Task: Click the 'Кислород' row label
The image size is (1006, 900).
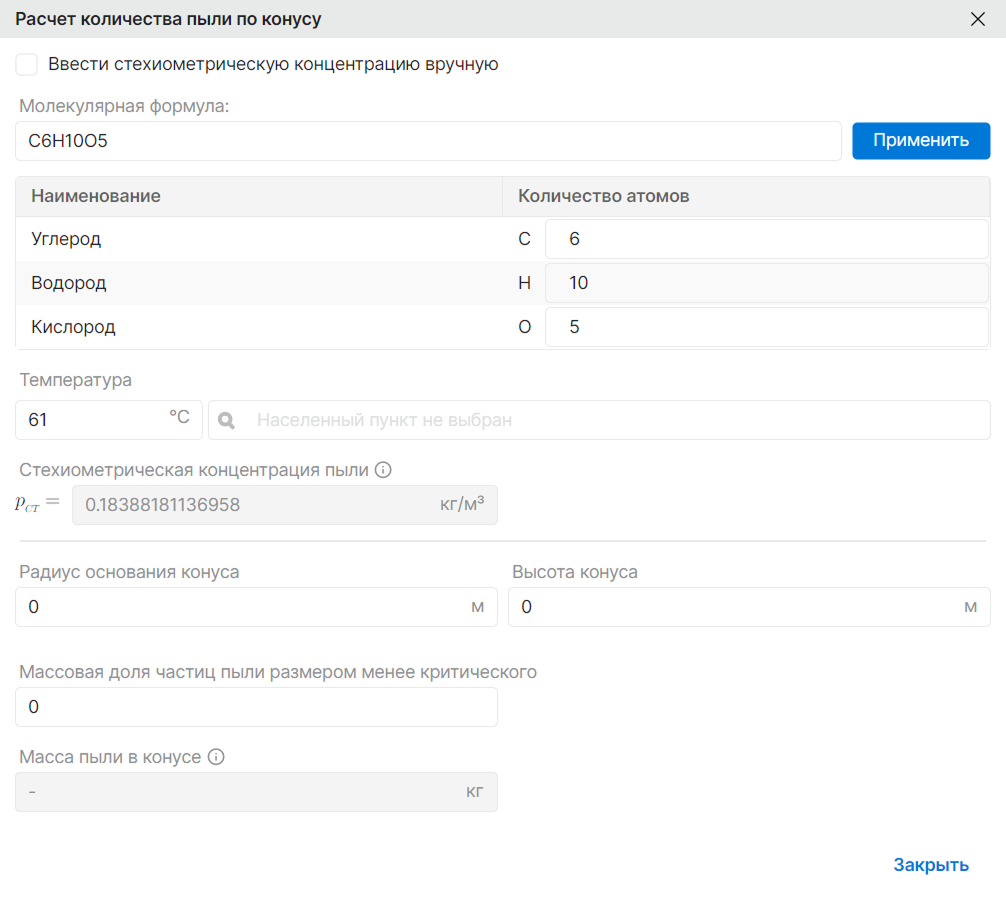Action: 73,327
